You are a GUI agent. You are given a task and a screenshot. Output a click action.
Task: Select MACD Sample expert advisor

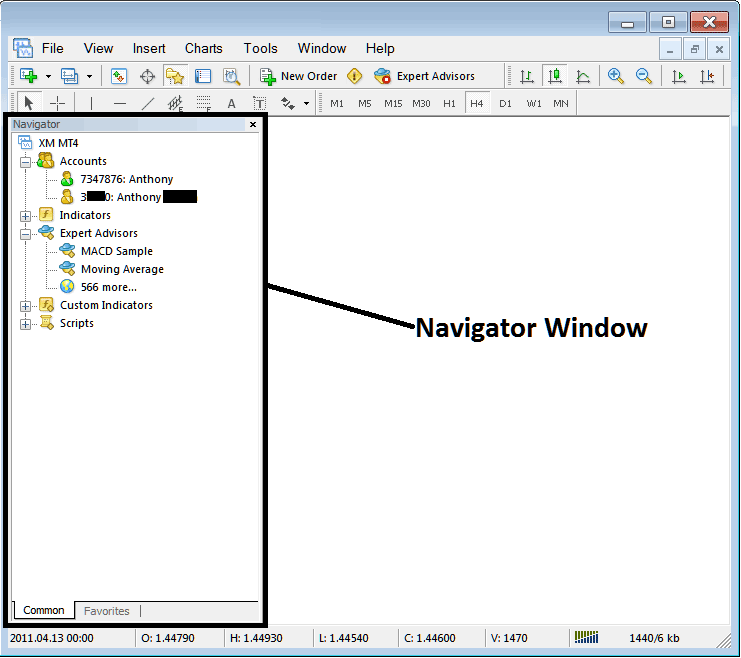click(x=116, y=251)
